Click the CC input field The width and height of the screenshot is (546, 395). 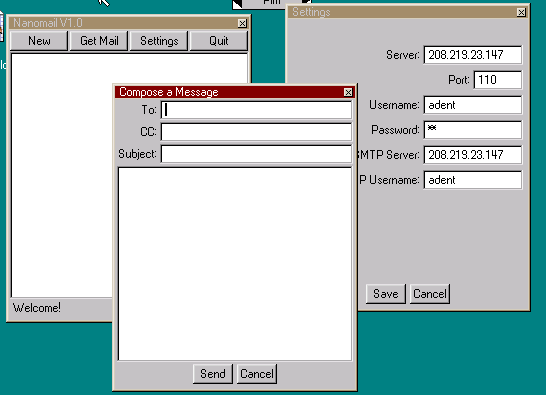[x=257, y=132]
